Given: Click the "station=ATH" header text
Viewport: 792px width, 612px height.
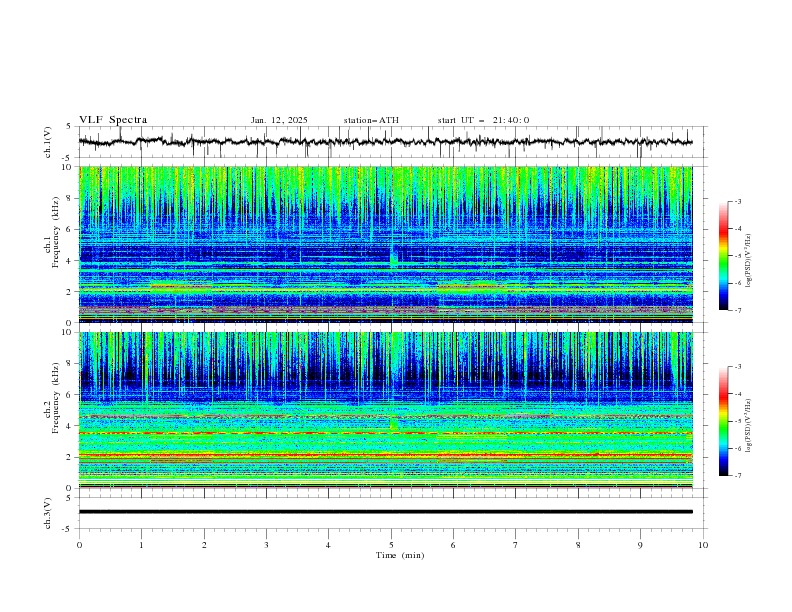Looking at the screenshot, I should (371, 120).
